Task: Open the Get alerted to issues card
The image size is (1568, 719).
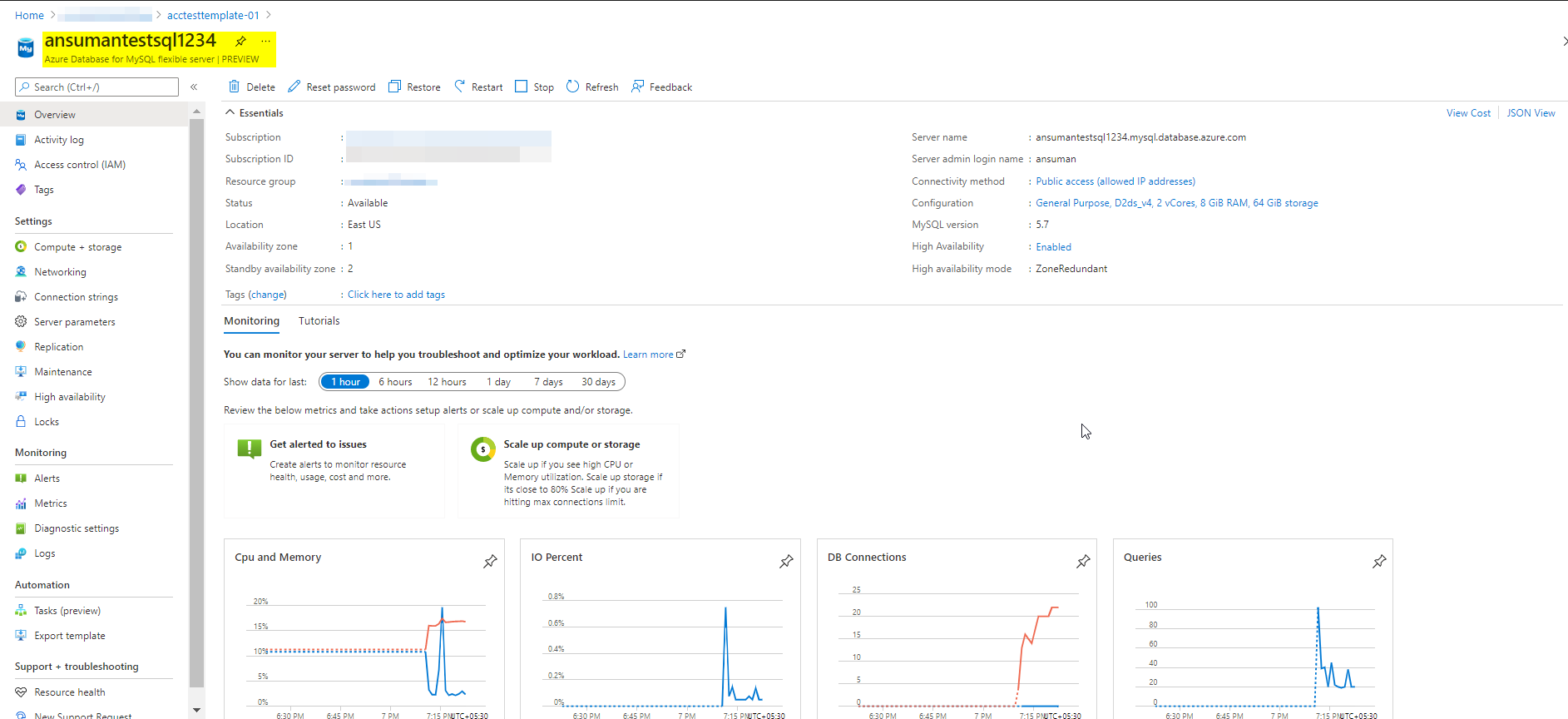Action: (x=334, y=471)
